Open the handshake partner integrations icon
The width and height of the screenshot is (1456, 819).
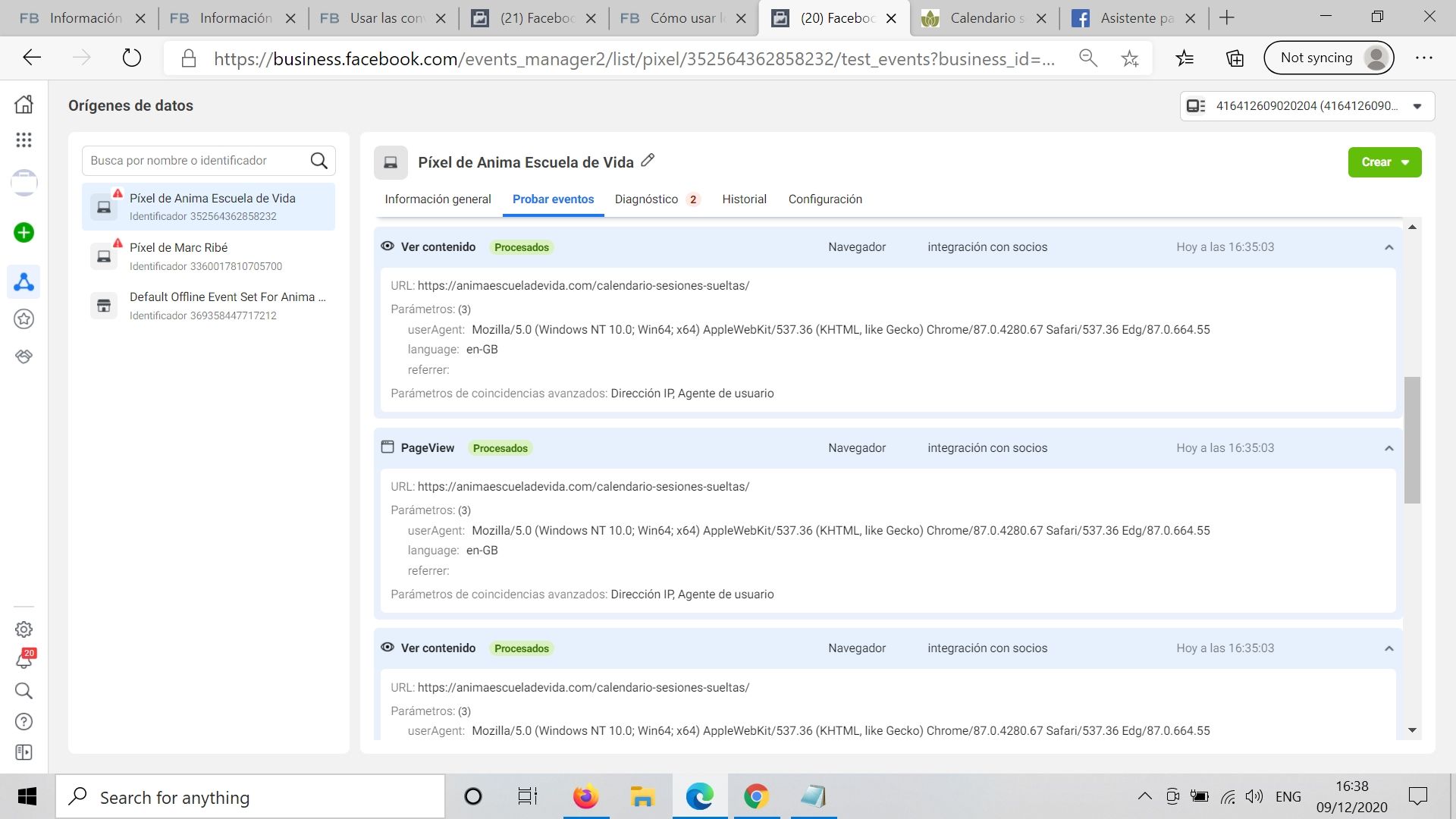[x=24, y=356]
